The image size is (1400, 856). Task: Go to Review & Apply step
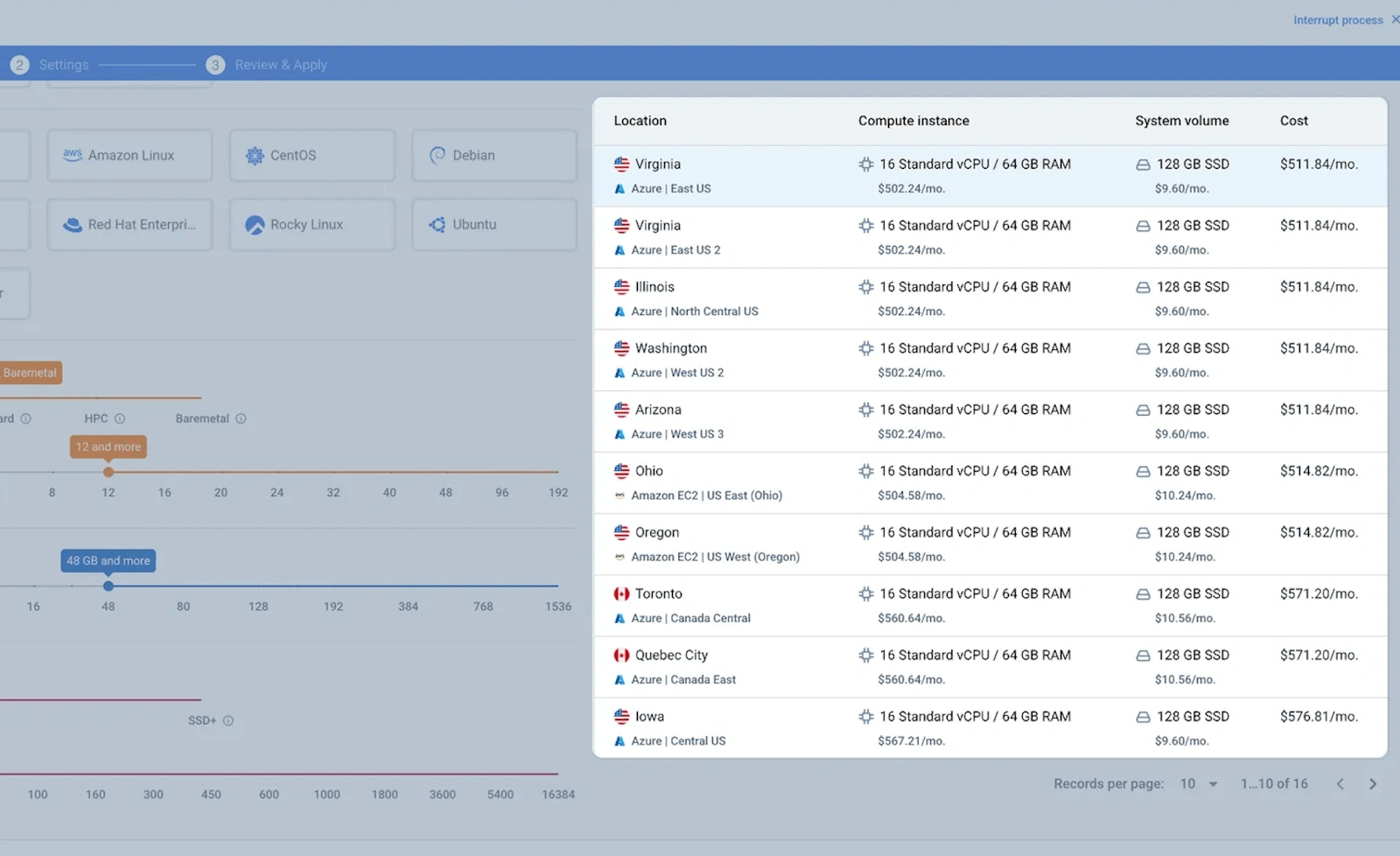click(267, 65)
